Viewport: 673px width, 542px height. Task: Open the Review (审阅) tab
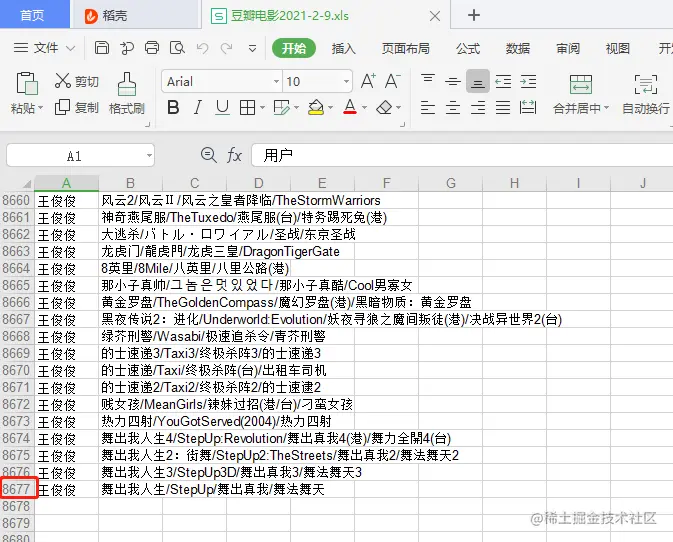pos(568,48)
